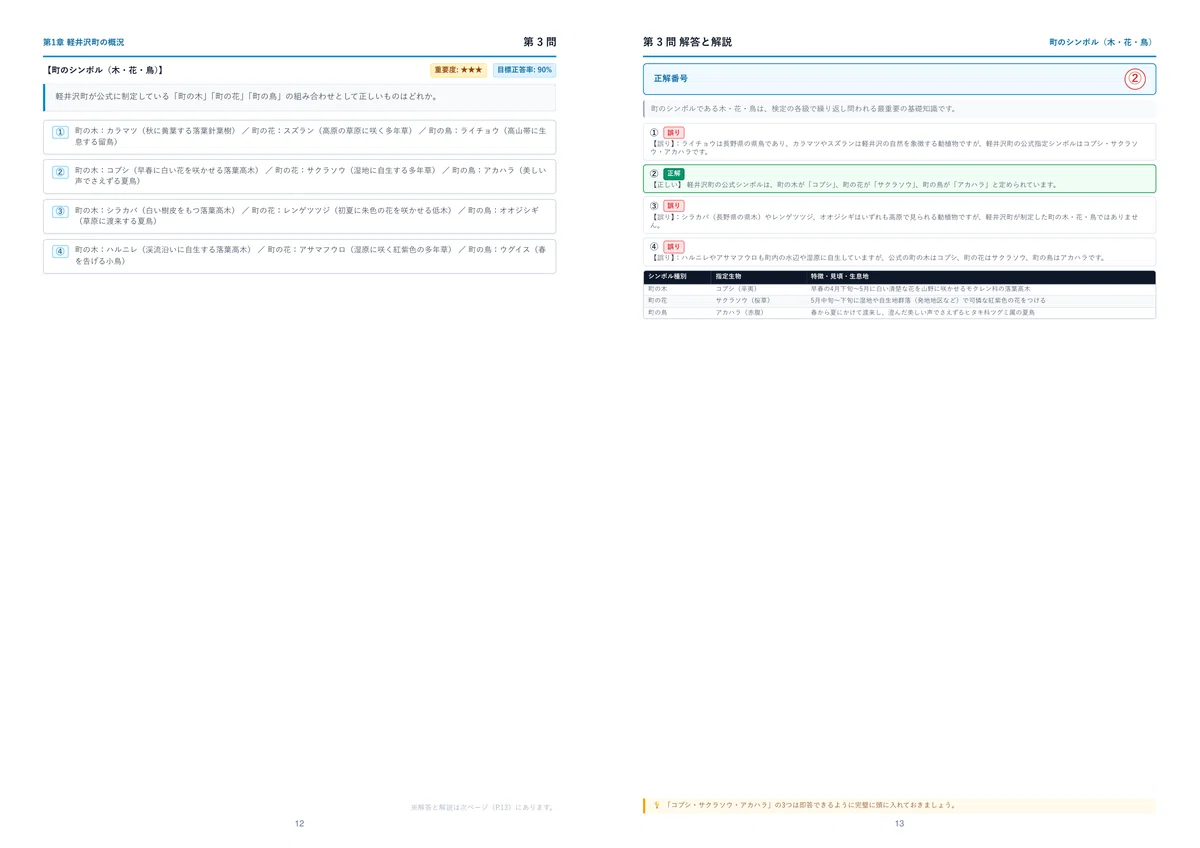
Task: Click explanation text starting 【誤り】：ハルニレやアサマフウロ
Action: (x=877, y=257)
